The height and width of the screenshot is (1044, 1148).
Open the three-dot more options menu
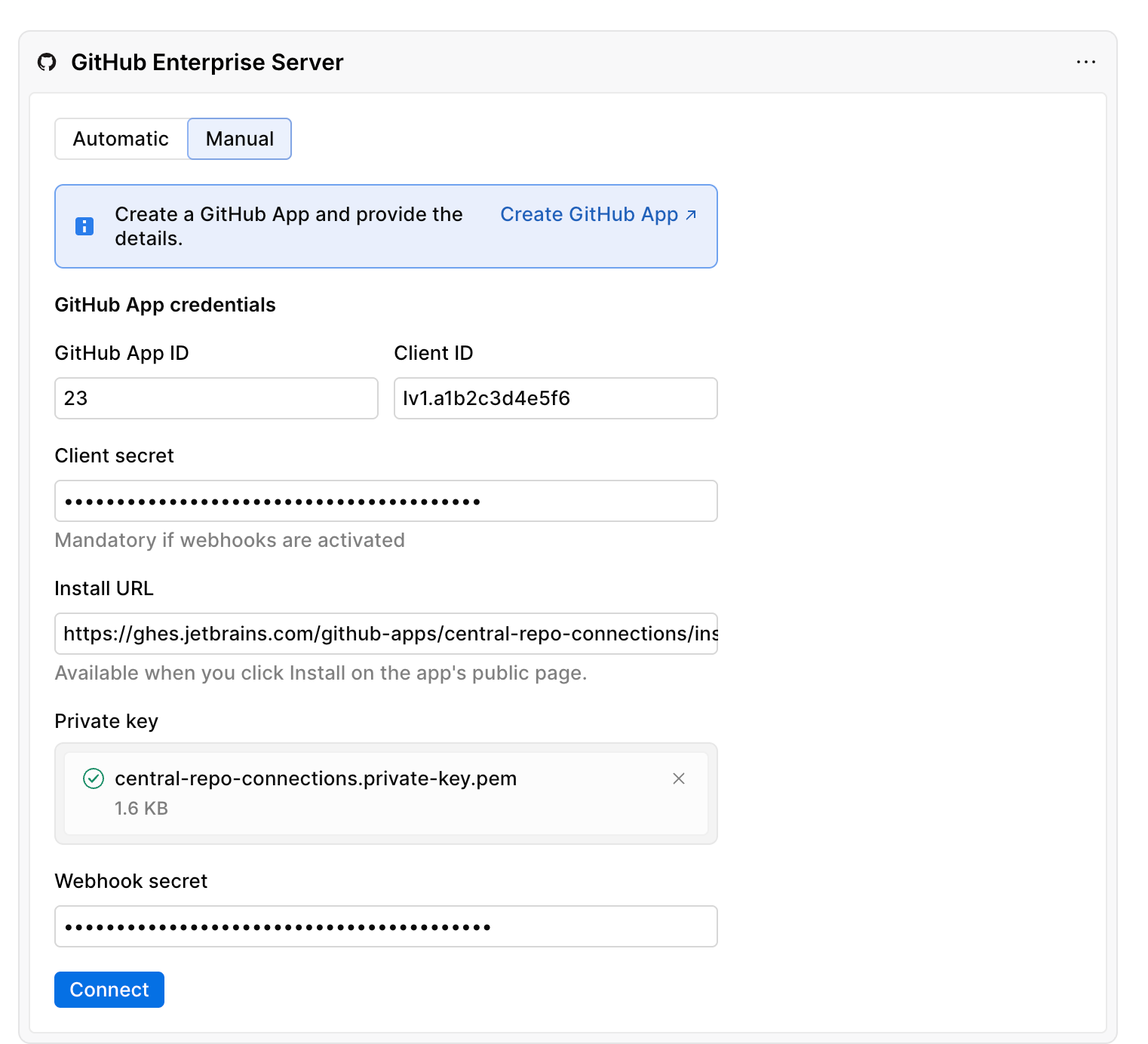(1085, 62)
